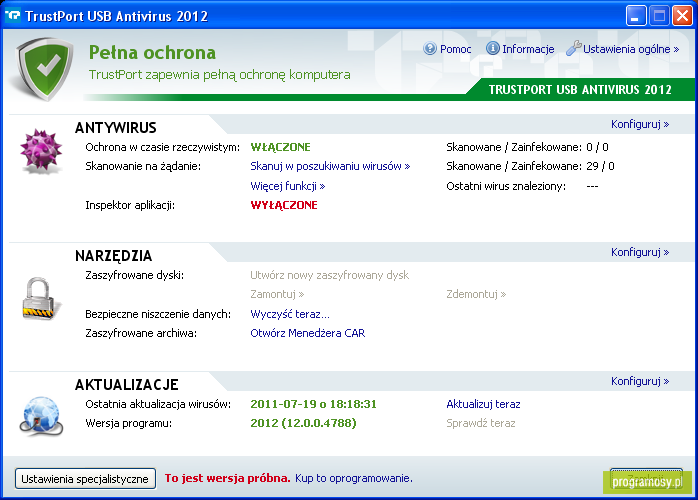698x500 pixels.
Task: Click the wrench Ustawienia ogólne icon
Action: (x=573, y=48)
